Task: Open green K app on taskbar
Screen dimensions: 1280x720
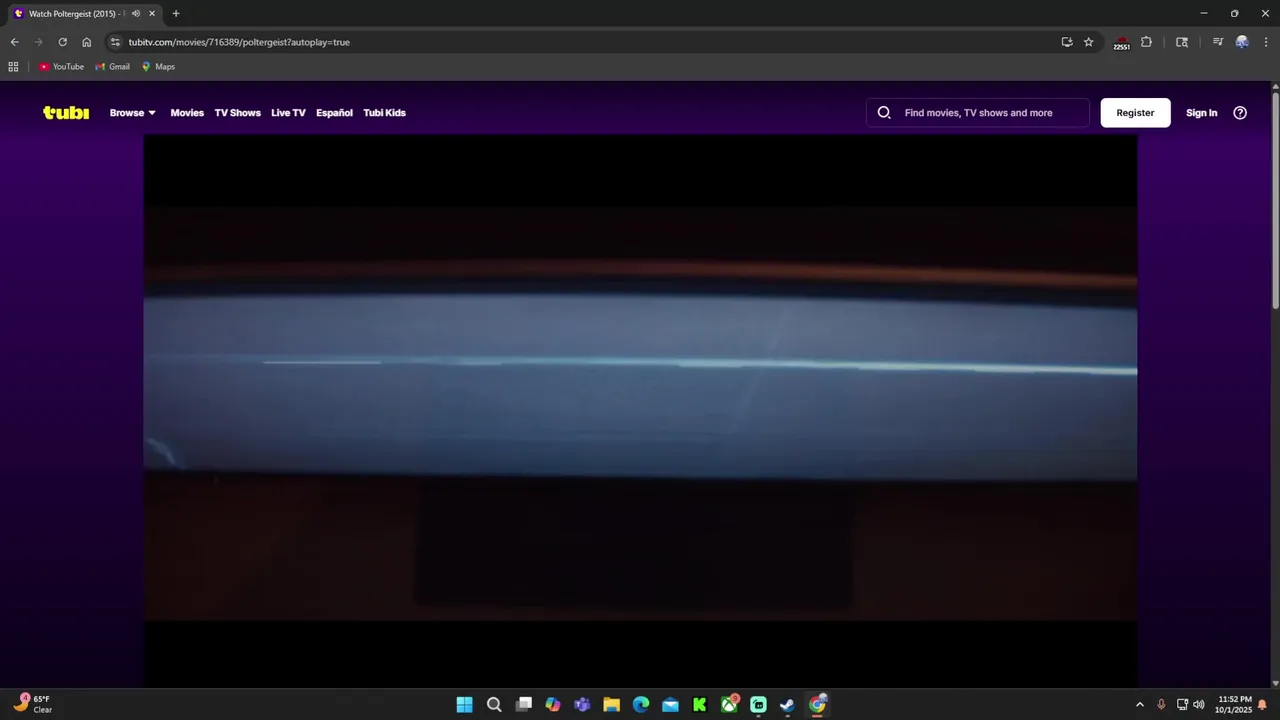Action: [699, 705]
